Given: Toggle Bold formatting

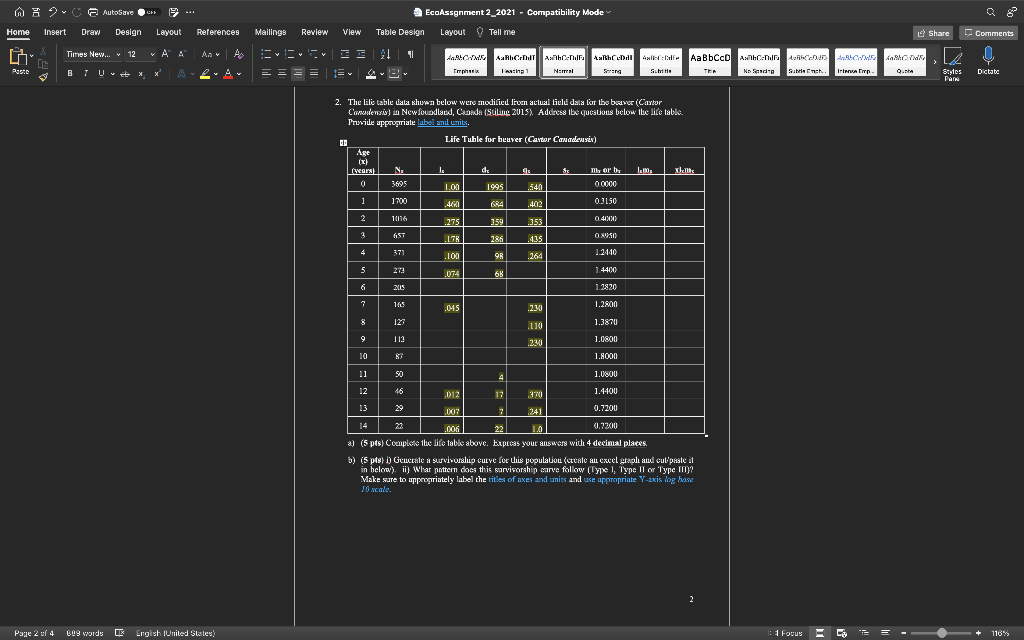Looking at the screenshot, I should 70,74.
